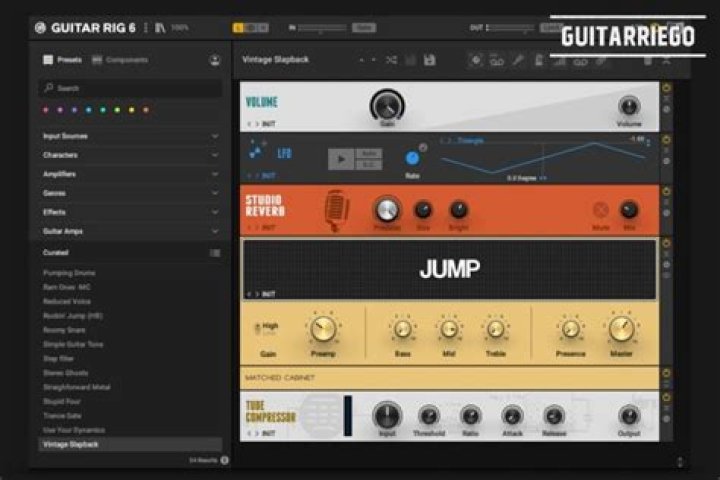Select the Simple Guitar Tone preset
Image resolution: width=720 pixels, height=480 pixels.
click(x=74, y=344)
